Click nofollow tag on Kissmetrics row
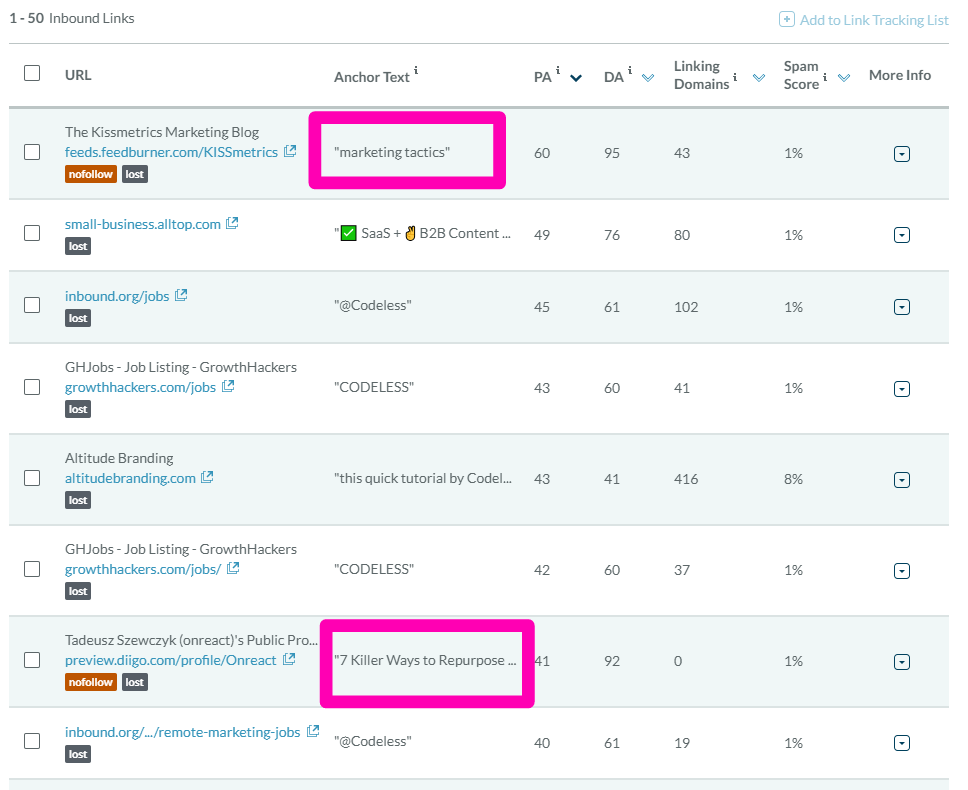 [91, 174]
